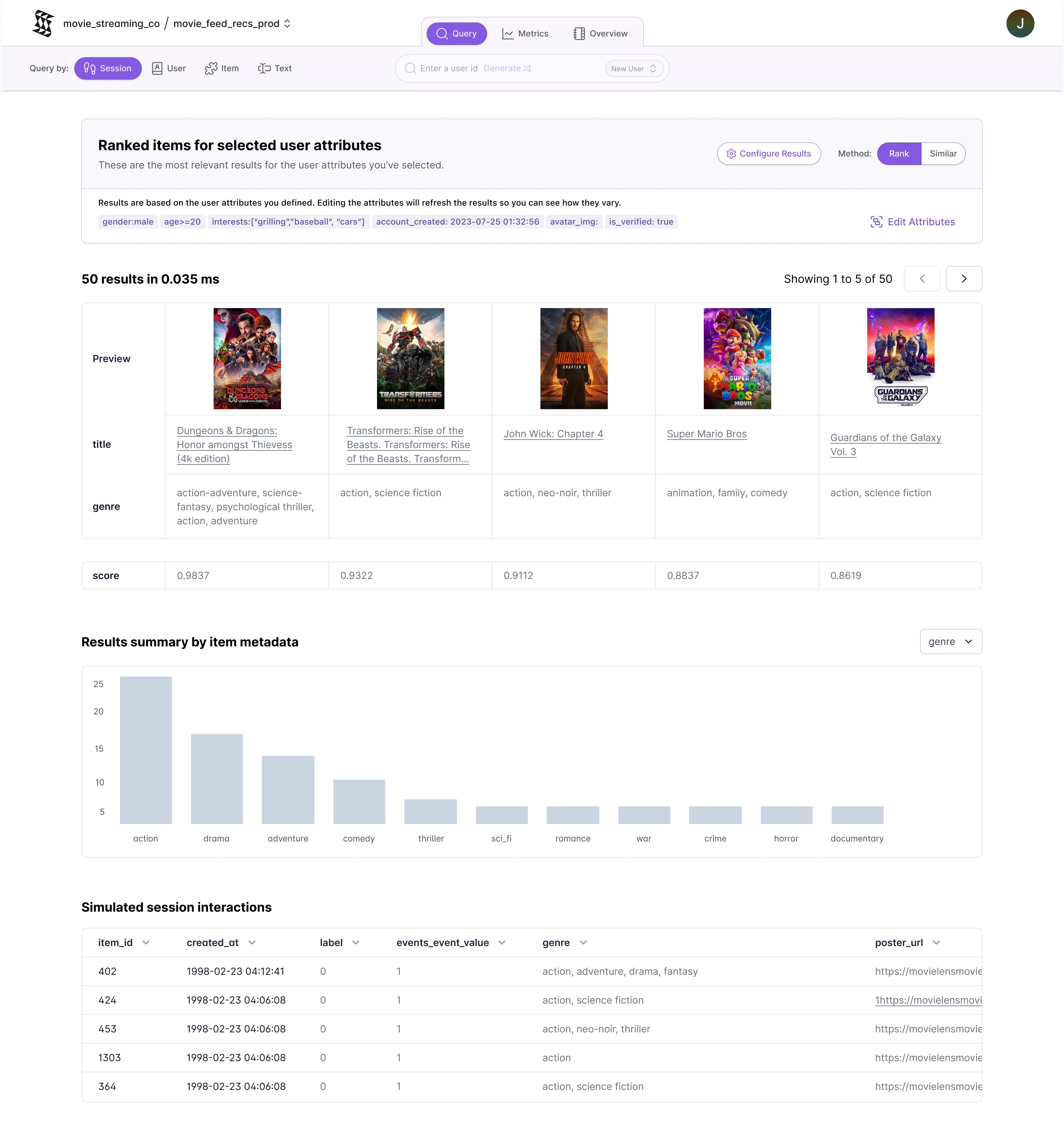Screen dimensions: 1064x1136
Task: Click the app logo icon
Action: click(44, 23)
